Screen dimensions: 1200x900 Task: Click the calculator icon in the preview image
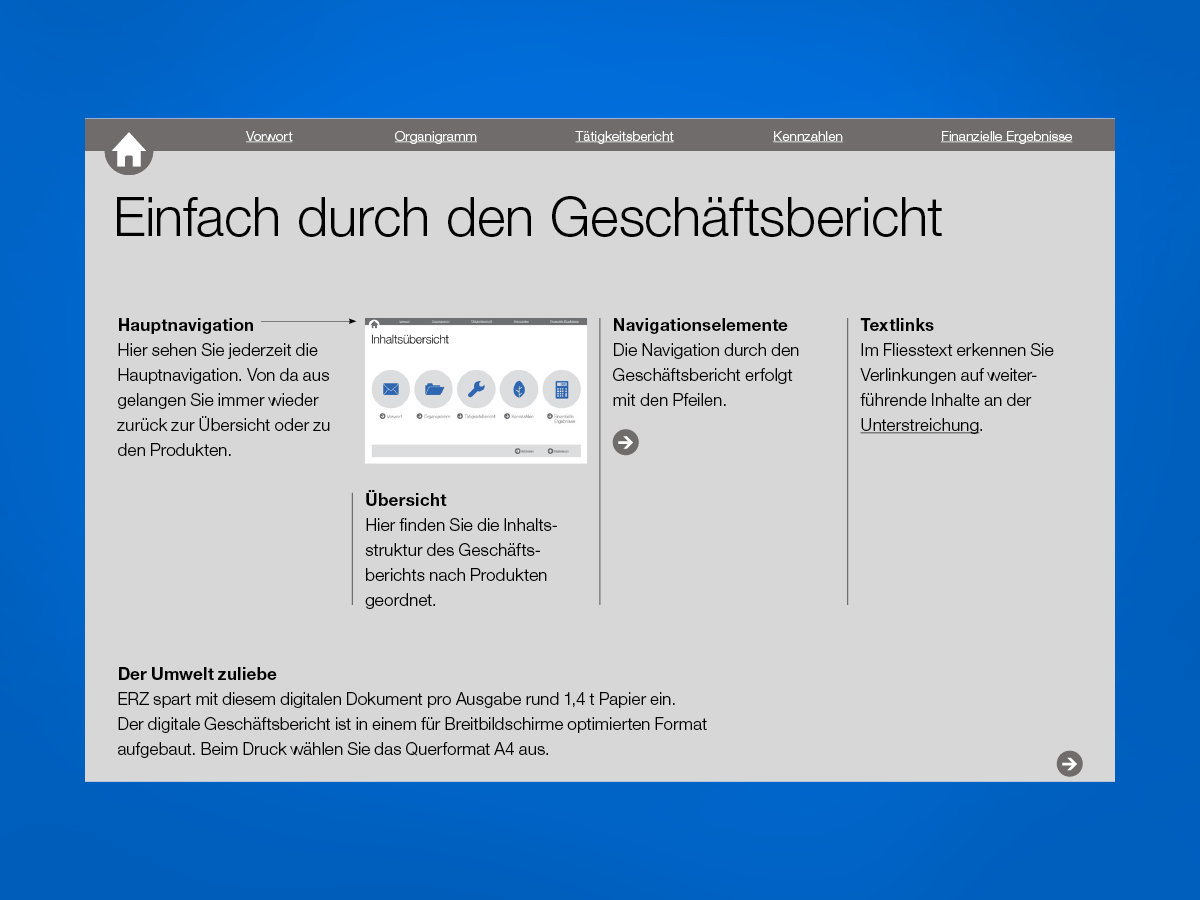coord(561,389)
